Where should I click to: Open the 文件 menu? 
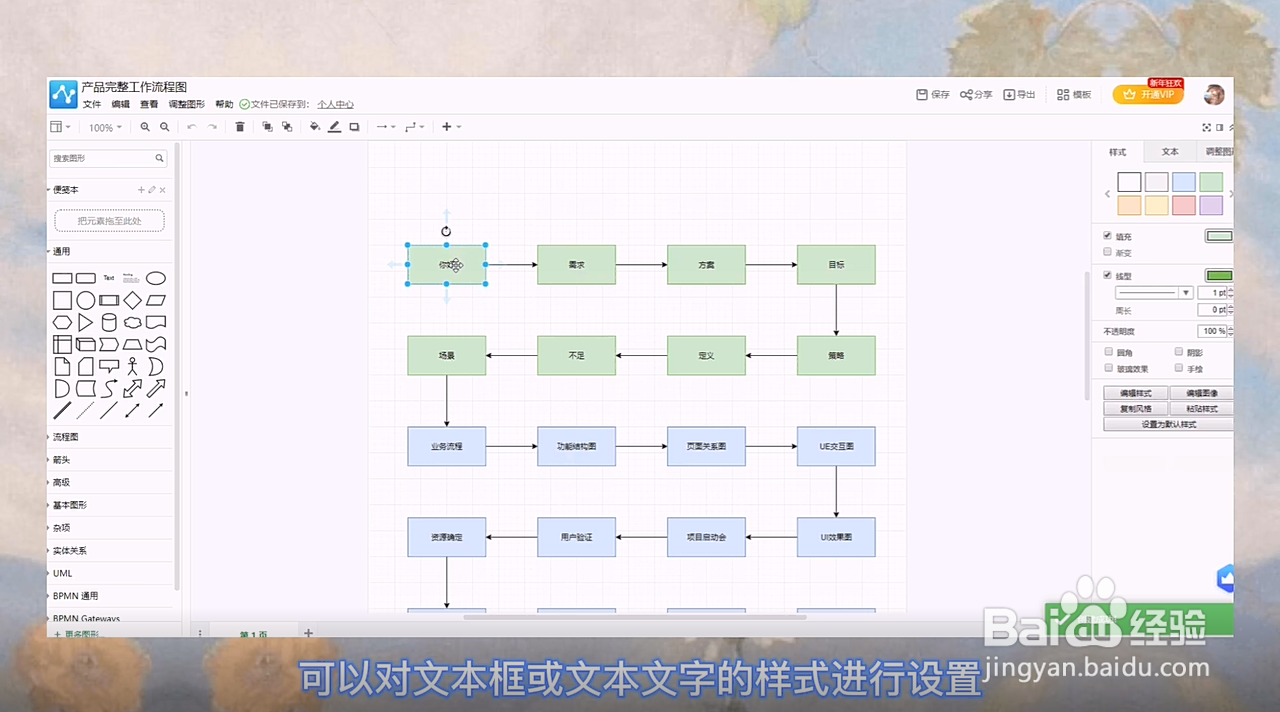click(91, 104)
